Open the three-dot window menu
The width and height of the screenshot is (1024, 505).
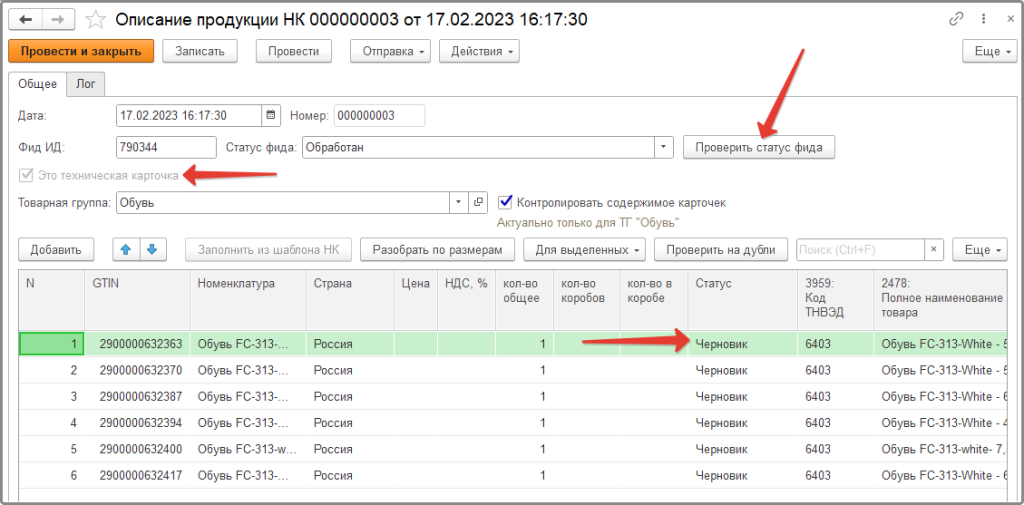click(x=983, y=19)
